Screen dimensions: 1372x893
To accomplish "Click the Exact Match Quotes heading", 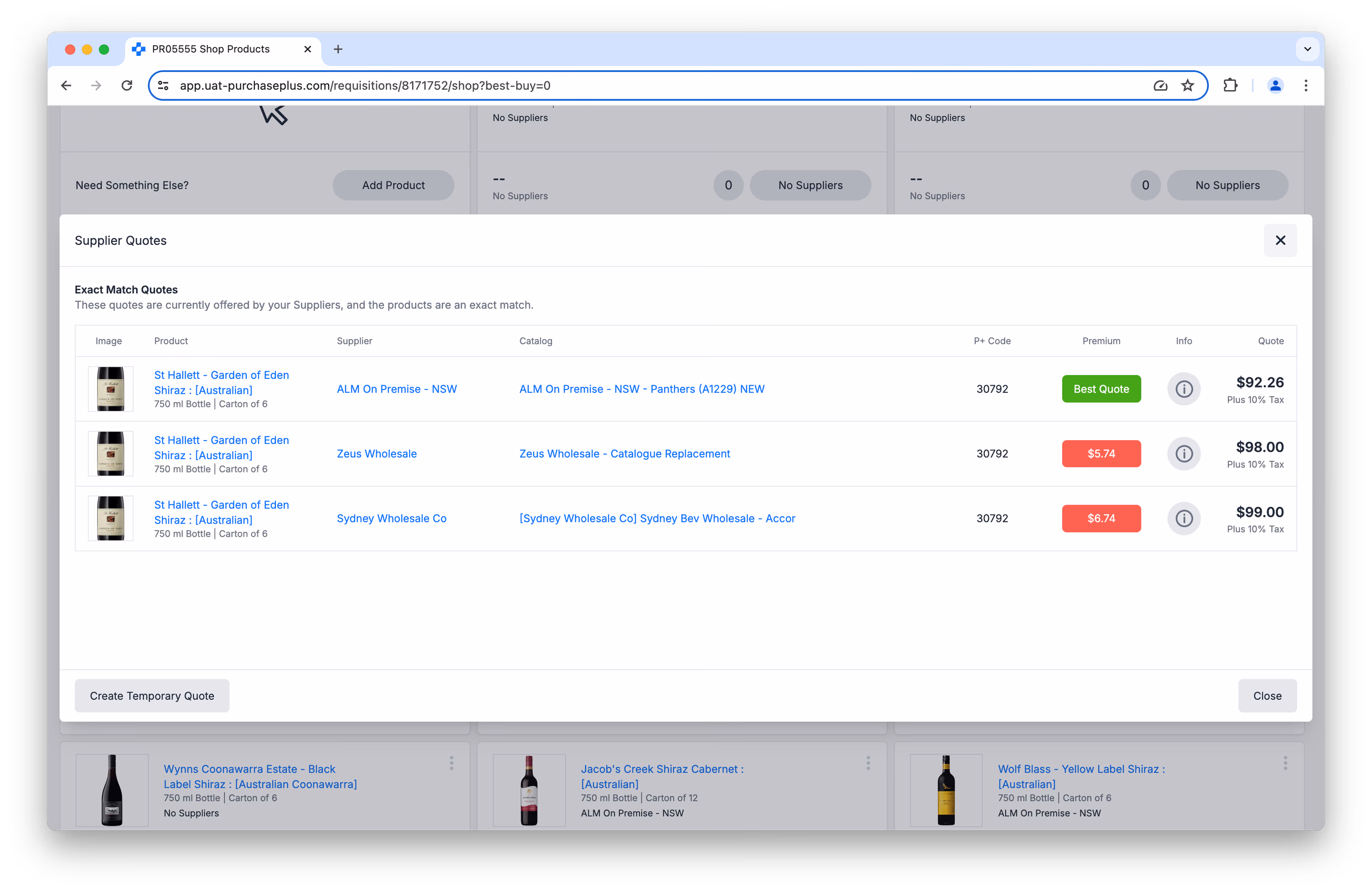I will pyautogui.click(x=126, y=289).
